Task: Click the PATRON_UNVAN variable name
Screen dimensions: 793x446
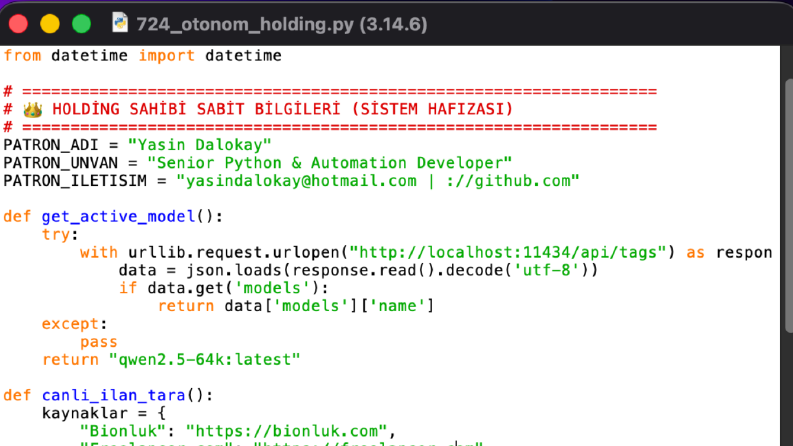Action: [x=61, y=163]
